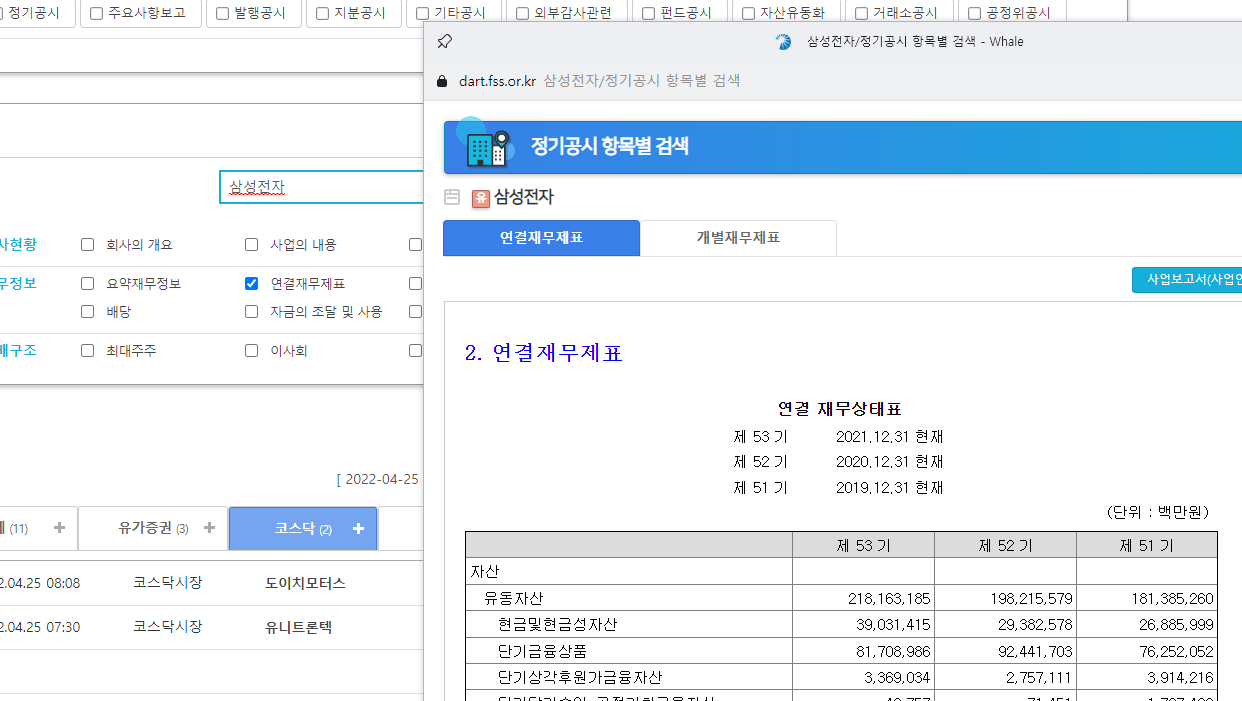
Task: Click the dart.fss.or.kr address text
Action: pos(497,81)
